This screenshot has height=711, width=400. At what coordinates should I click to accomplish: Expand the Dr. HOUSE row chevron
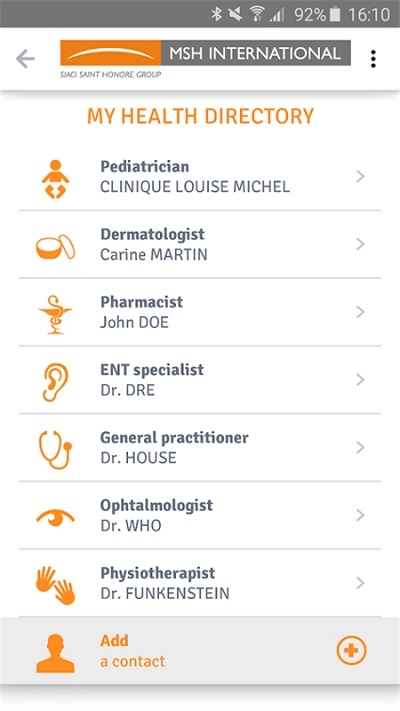(x=361, y=448)
